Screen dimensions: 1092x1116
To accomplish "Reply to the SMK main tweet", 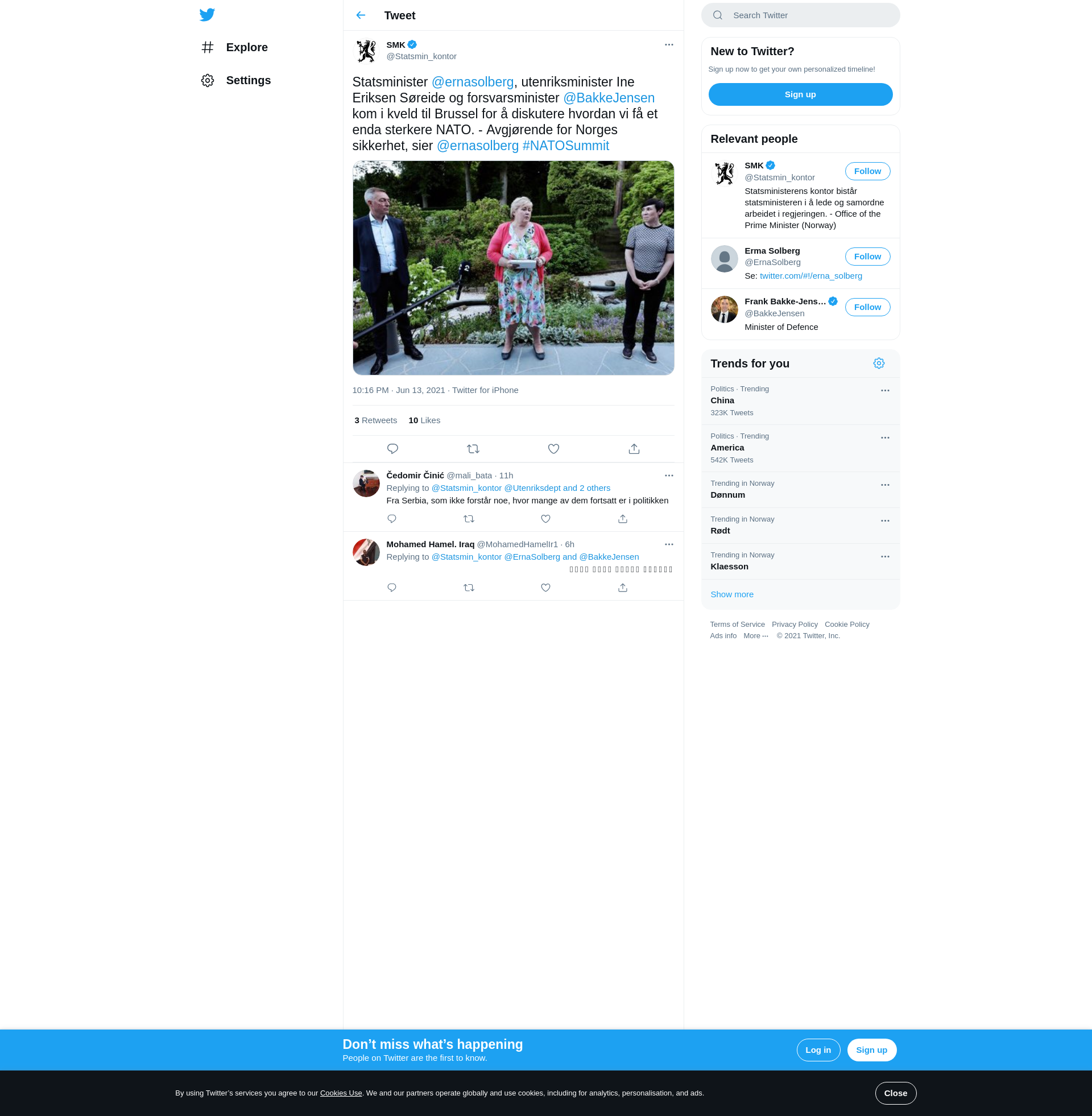I will point(392,449).
